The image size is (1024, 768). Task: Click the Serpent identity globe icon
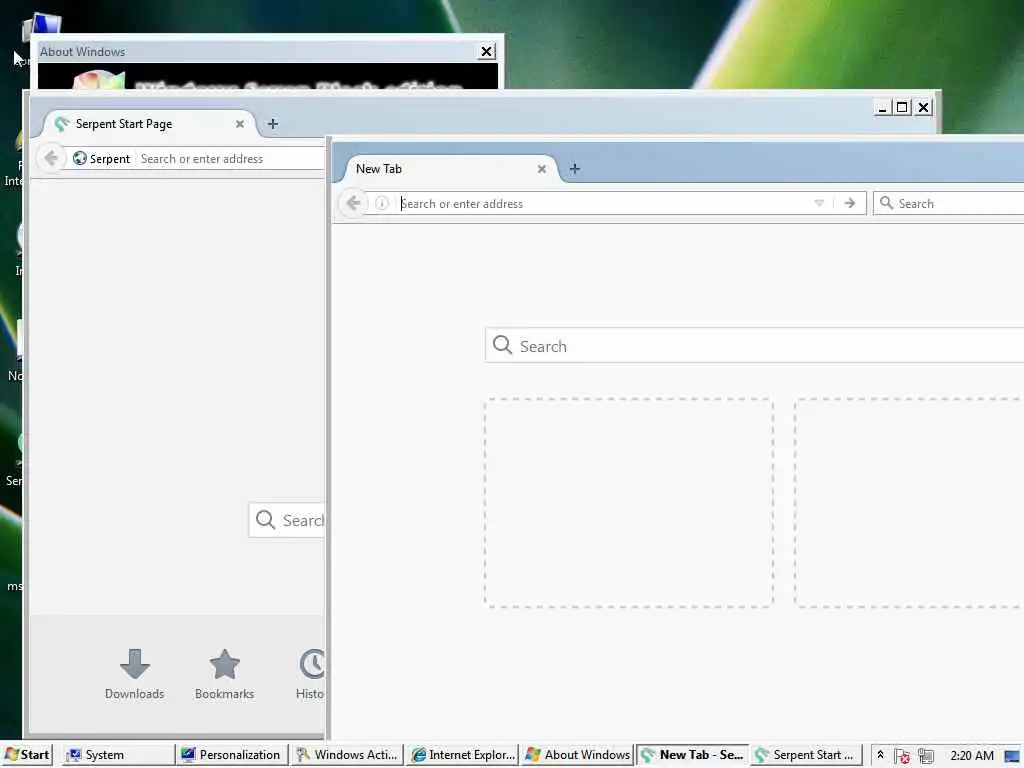pyautogui.click(x=80, y=158)
